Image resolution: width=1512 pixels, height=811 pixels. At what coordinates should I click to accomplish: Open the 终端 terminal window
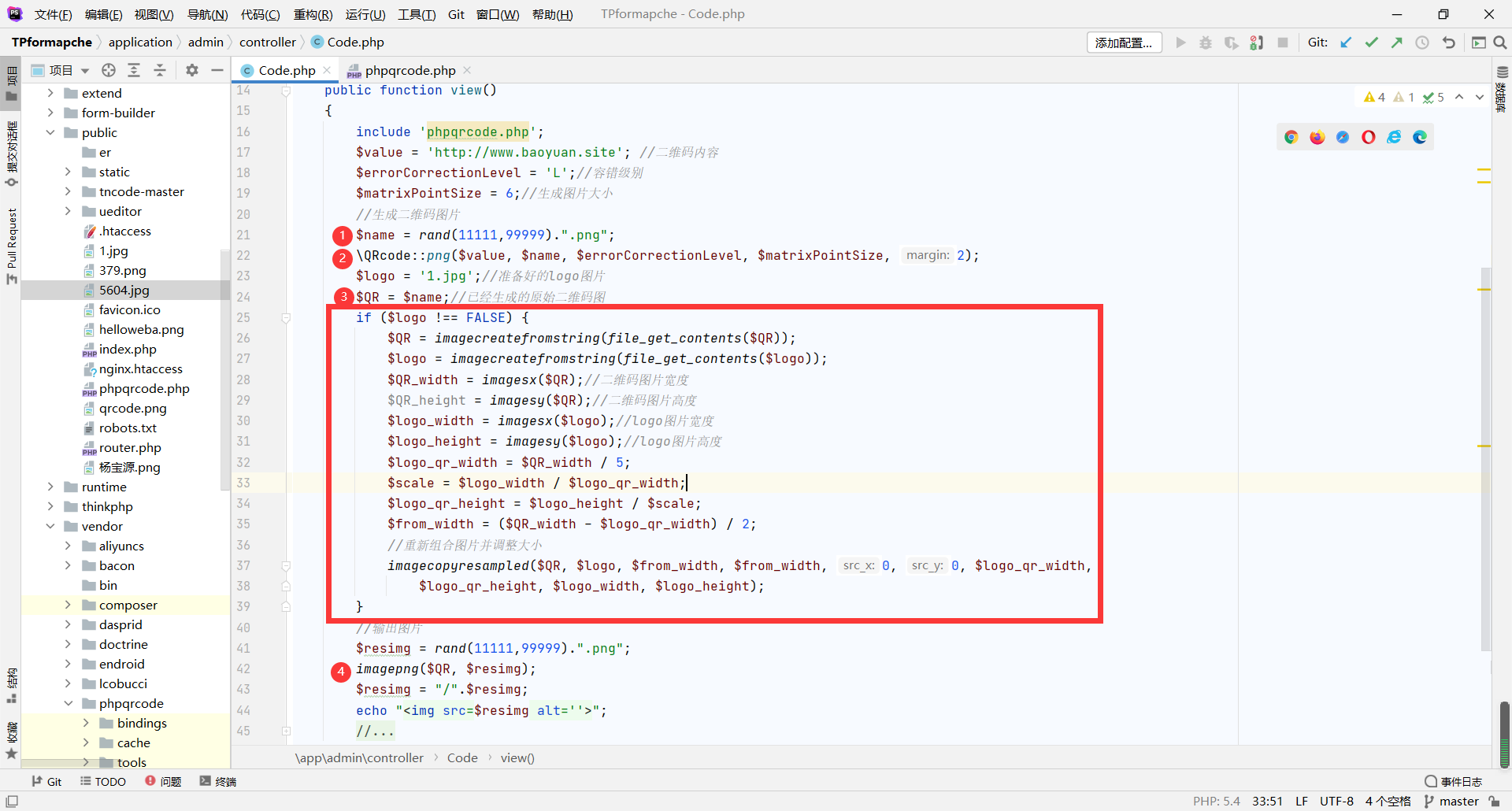[218, 781]
